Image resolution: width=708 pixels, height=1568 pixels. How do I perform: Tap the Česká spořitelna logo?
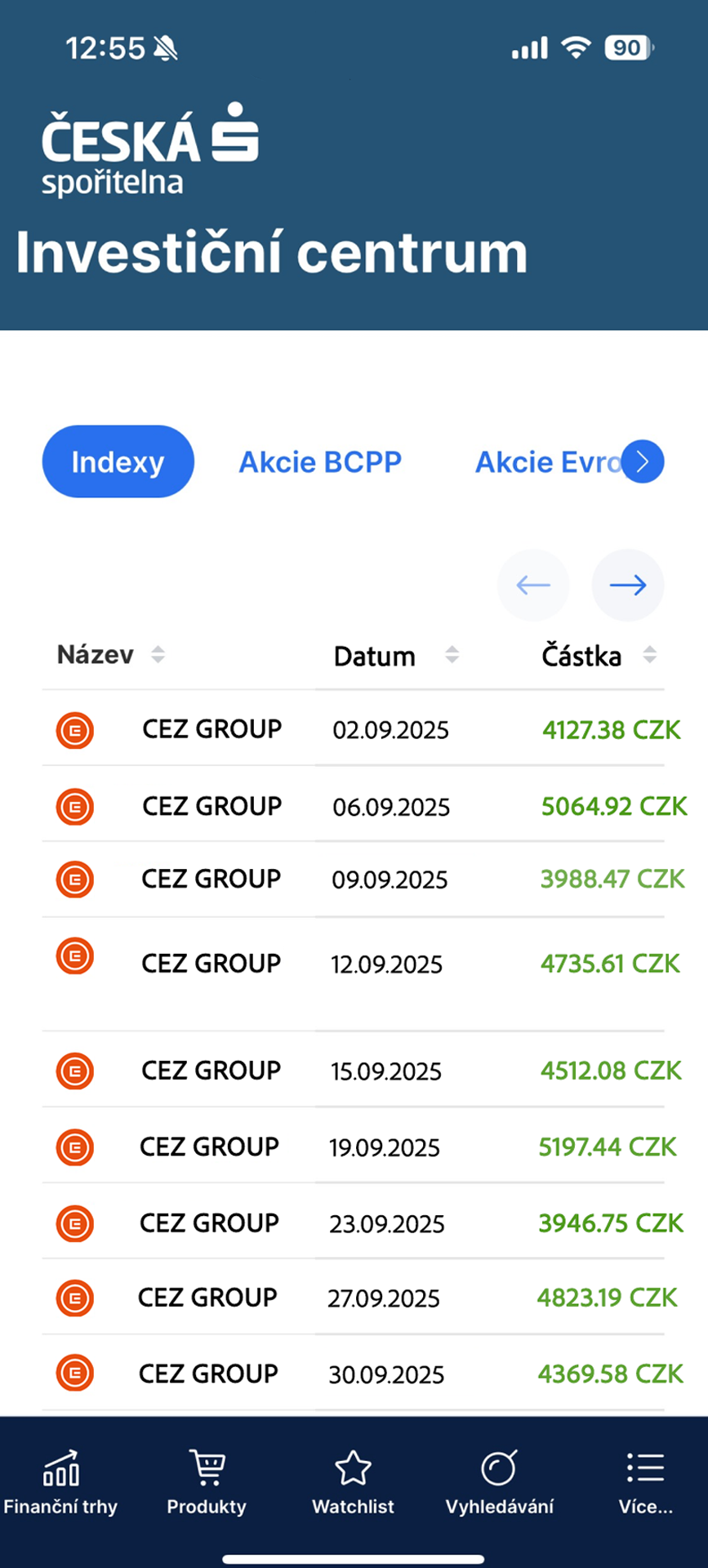point(150,149)
